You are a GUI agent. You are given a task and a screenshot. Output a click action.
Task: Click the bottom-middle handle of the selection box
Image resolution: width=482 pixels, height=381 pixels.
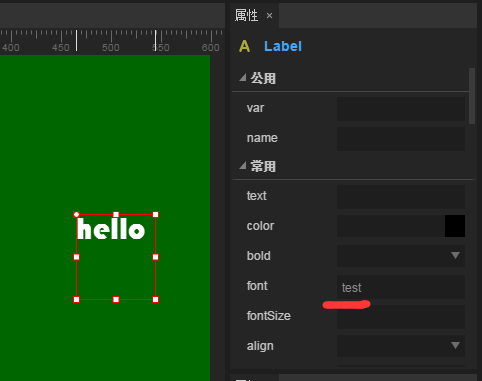point(116,299)
